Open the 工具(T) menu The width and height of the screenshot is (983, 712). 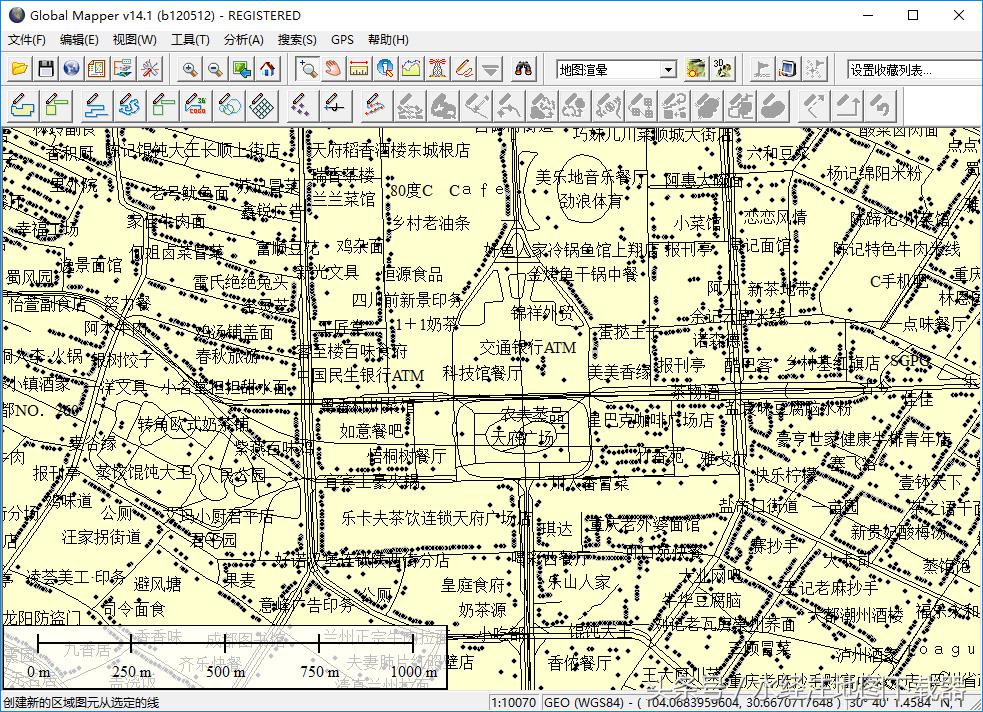(x=190, y=39)
